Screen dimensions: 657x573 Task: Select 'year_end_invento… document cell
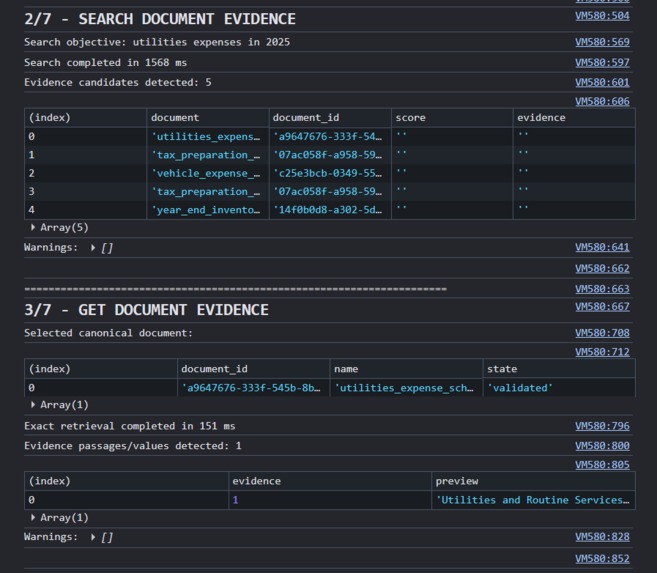click(x=208, y=210)
